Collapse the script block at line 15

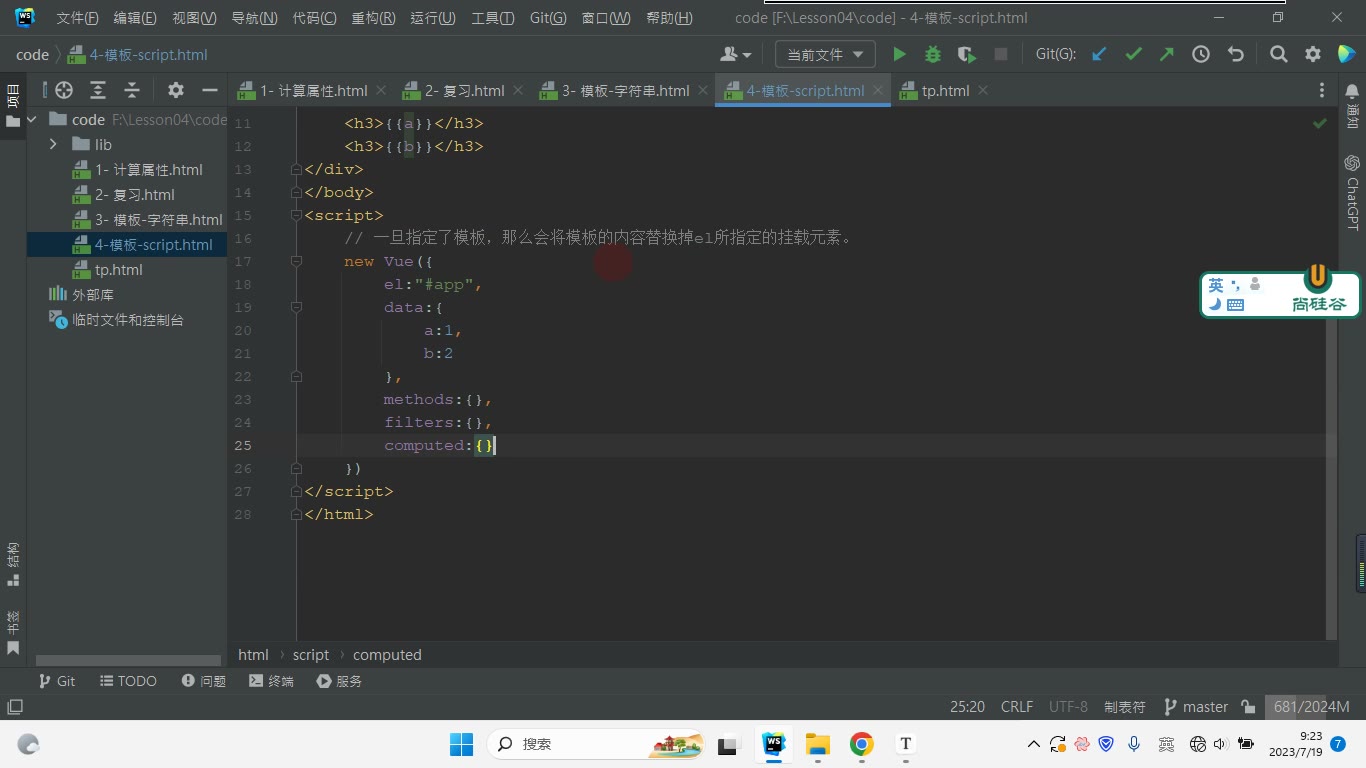coord(296,215)
